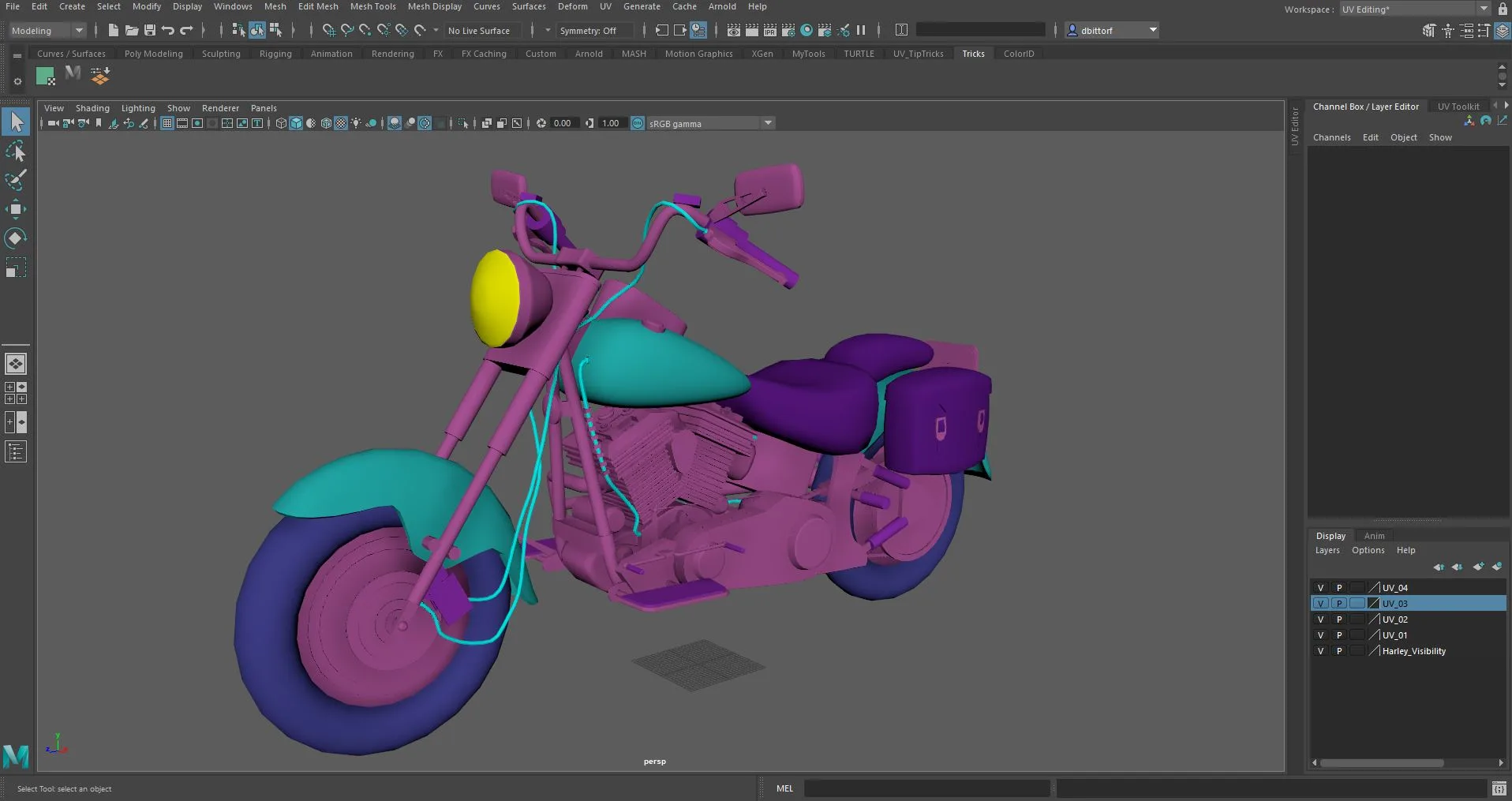Image resolution: width=1512 pixels, height=801 pixels.
Task: Activate smooth shaded display mode icon
Action: tap(296, 123)
